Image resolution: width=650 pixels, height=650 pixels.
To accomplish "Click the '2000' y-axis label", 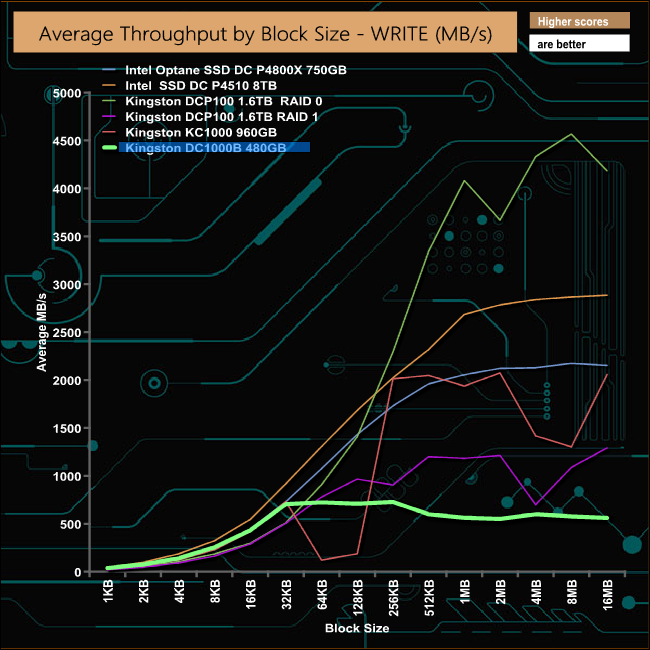I will (67, 381).
